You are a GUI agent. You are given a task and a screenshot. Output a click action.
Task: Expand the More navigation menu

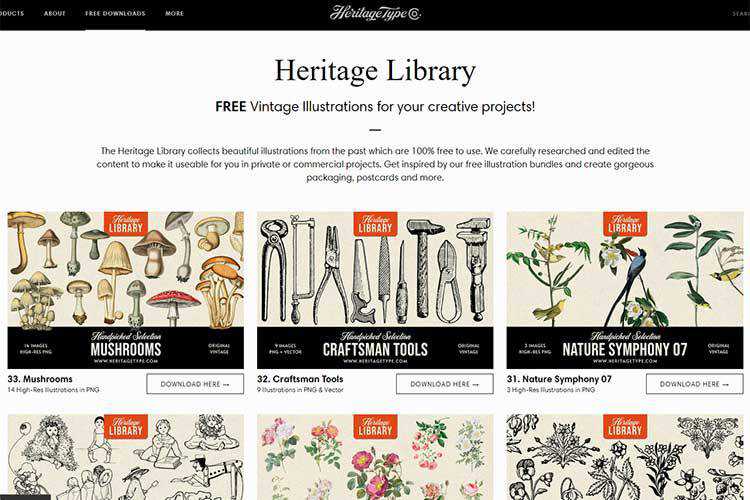(x=174, y=13)
